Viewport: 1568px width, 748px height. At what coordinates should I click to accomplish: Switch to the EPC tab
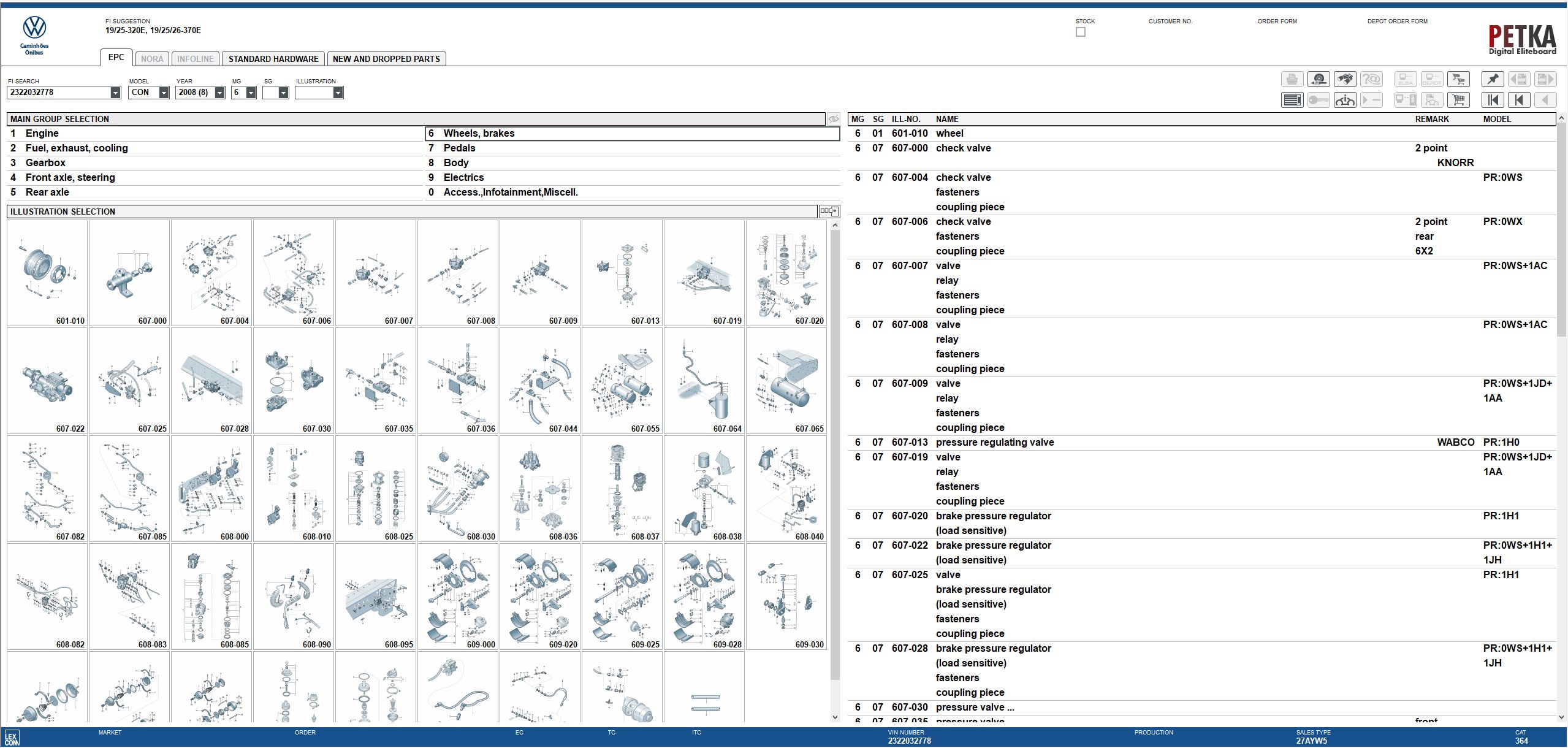click(116, 58)
